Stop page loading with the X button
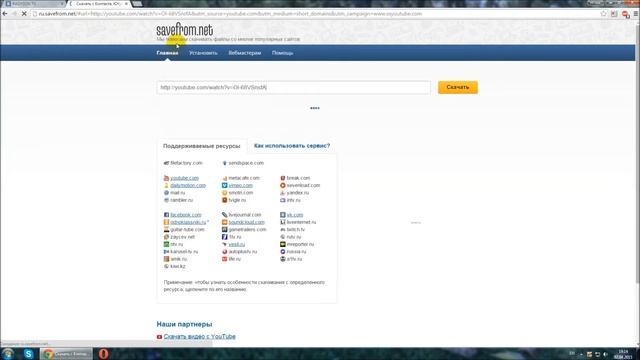Image resolution: width=640 pixels, height=360 pixels. click(24, 13)
